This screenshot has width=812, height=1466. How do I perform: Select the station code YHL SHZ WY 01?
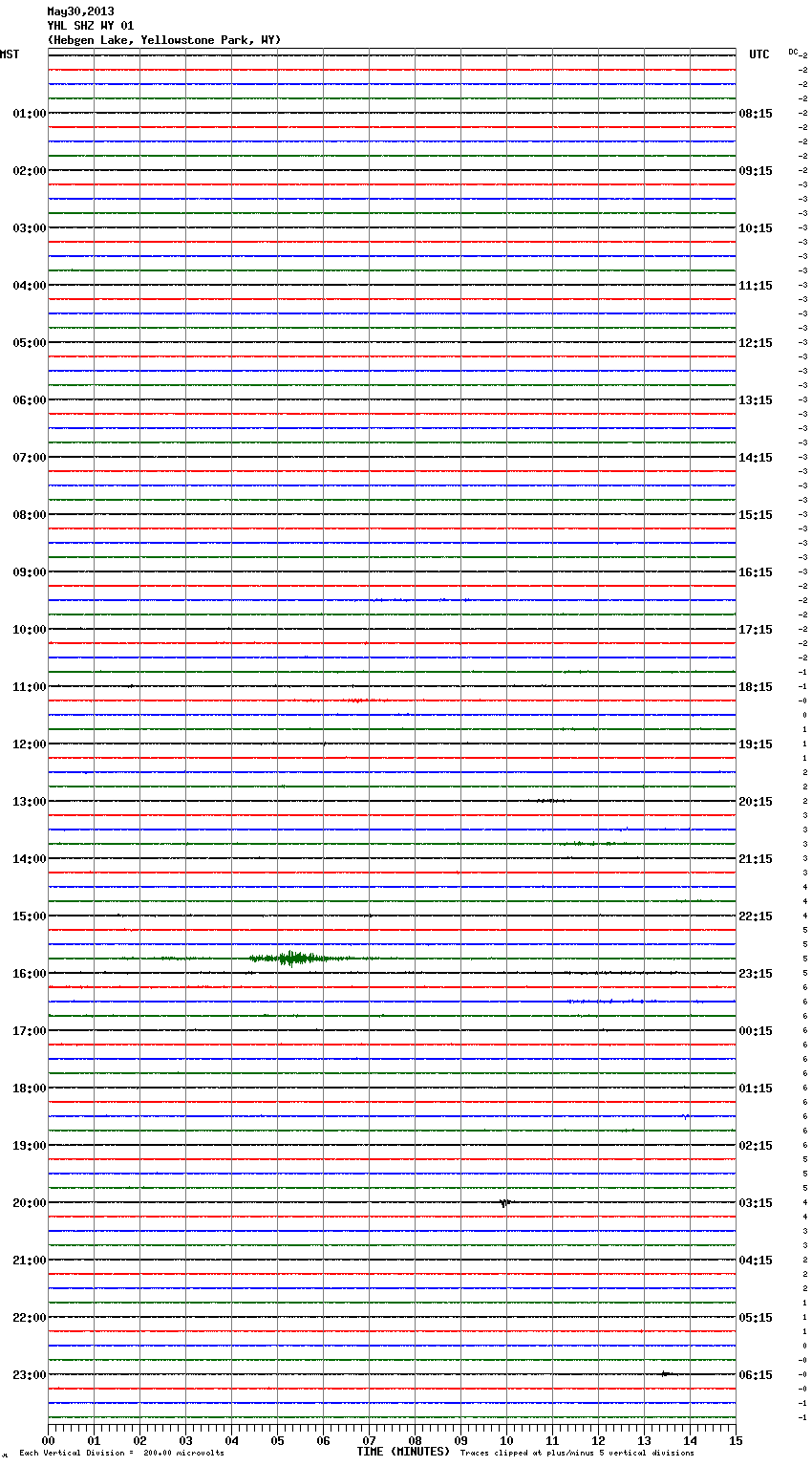click(91, 26)
